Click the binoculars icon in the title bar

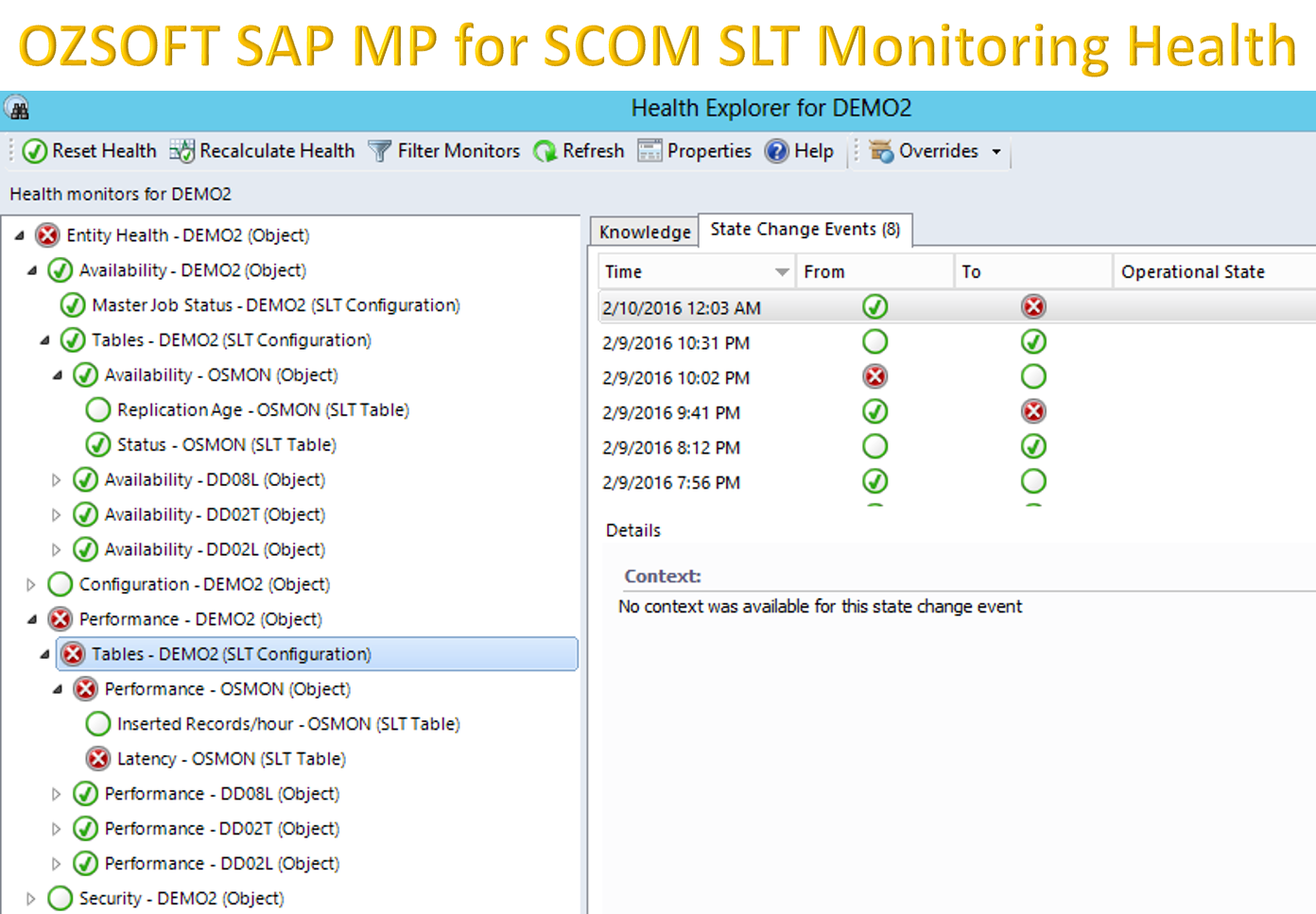click(17, 107)
